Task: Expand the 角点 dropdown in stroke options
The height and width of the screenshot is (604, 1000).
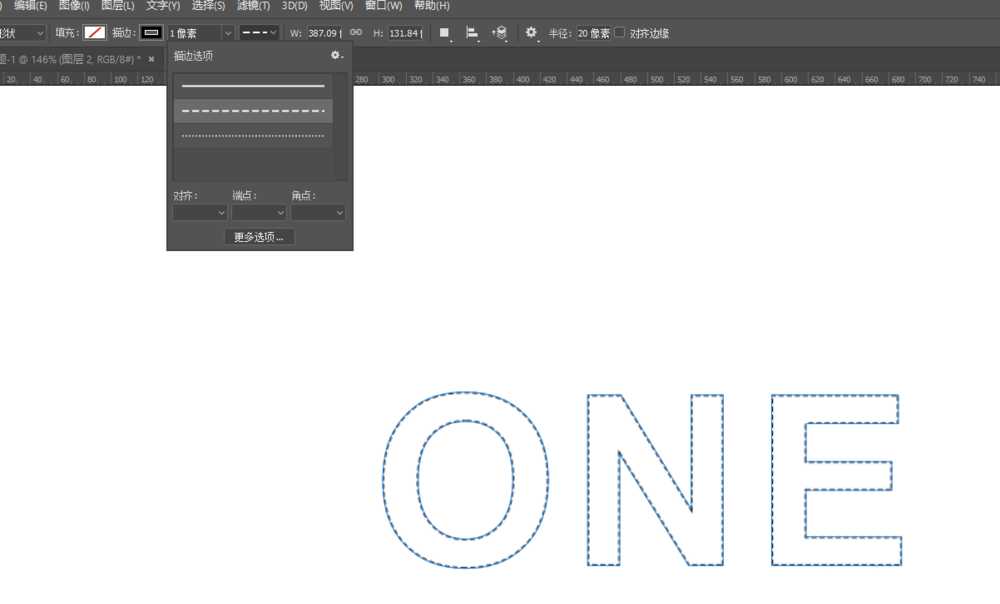Action: [318, 213]
